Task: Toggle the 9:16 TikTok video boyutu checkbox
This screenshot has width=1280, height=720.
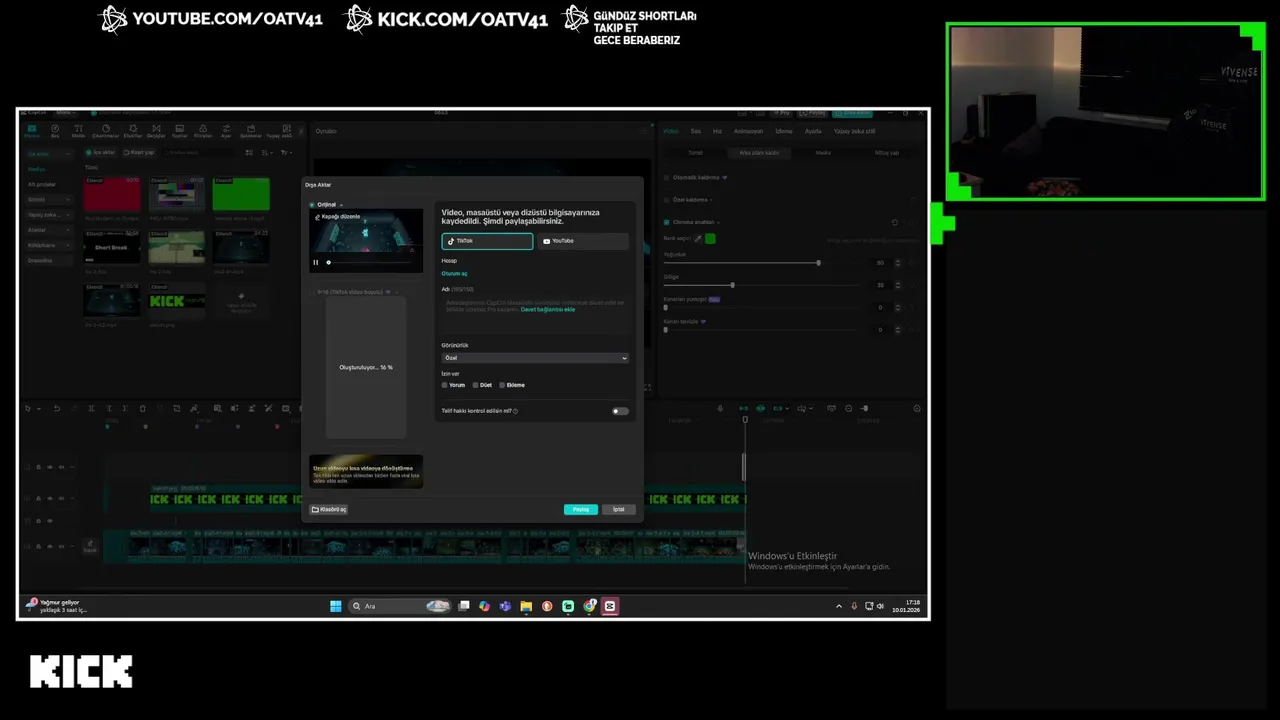Action: click(313, 292)
